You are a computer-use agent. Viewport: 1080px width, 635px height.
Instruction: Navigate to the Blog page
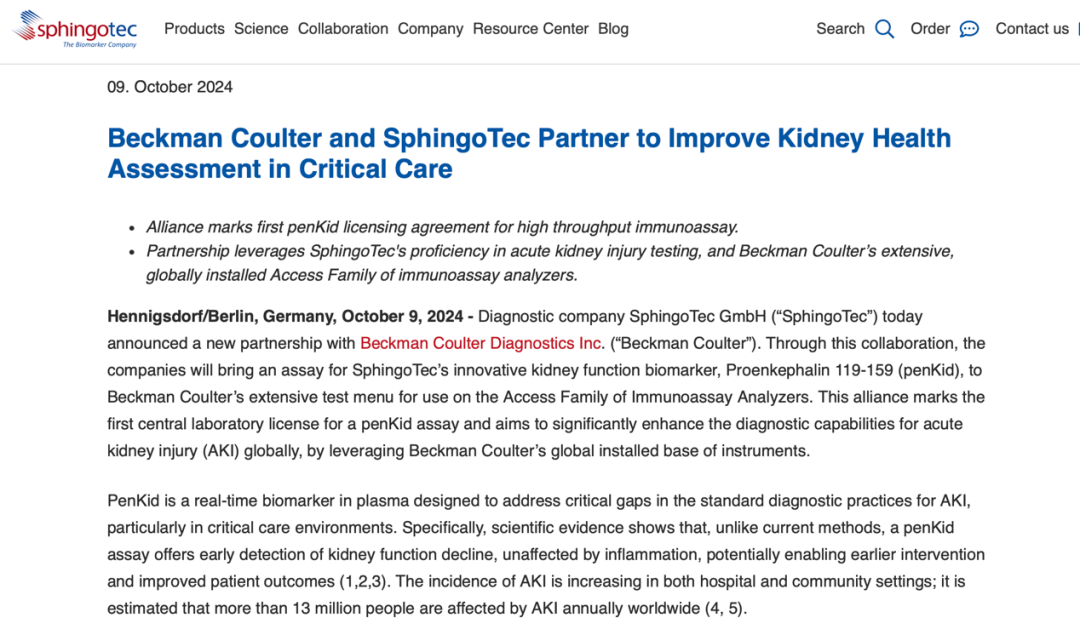click(x=613, y=29)
